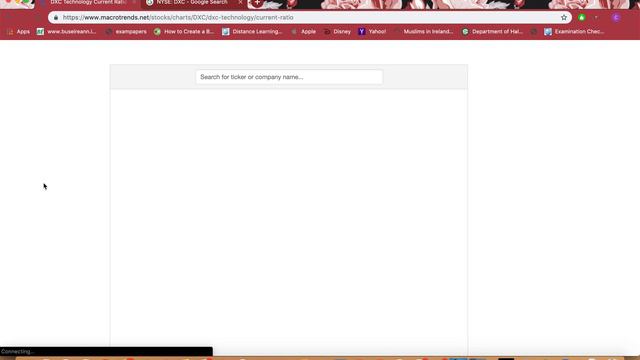View site security via the padlock icon

tap(56, 18)
